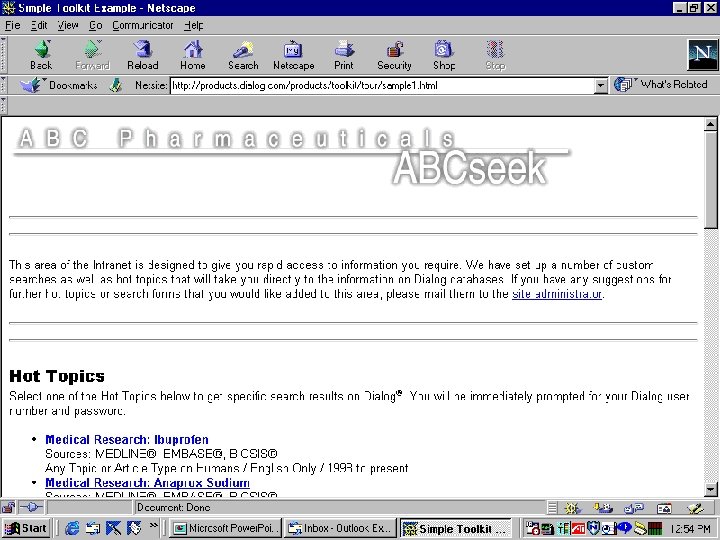Open the Security info icon
Screen dimensions: 720x540
394,55
